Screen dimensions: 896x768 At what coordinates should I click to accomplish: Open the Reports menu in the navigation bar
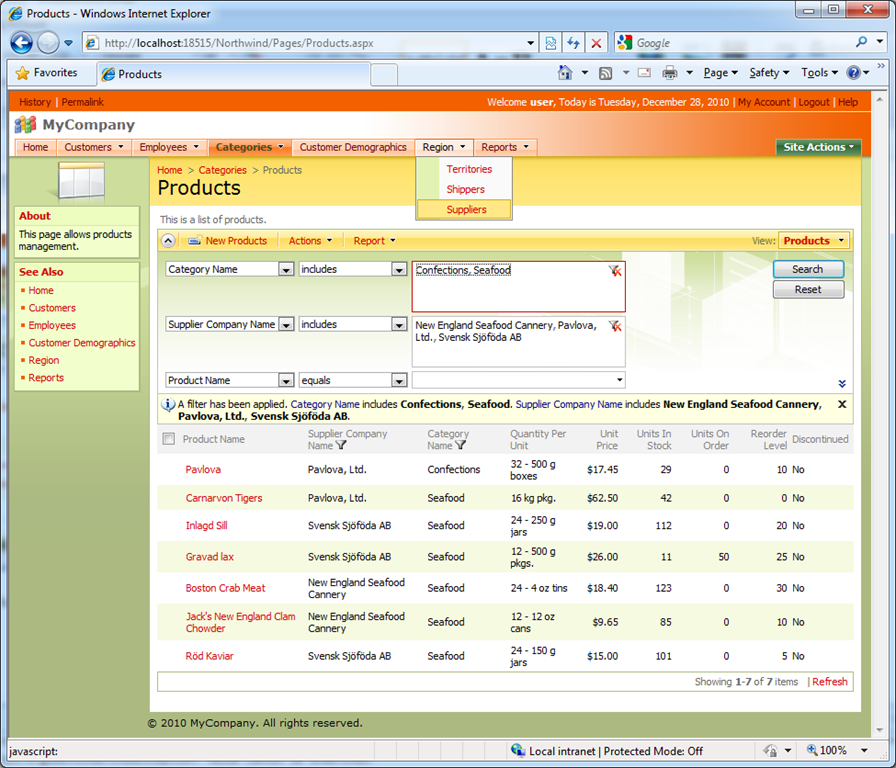tap(505, 147)
